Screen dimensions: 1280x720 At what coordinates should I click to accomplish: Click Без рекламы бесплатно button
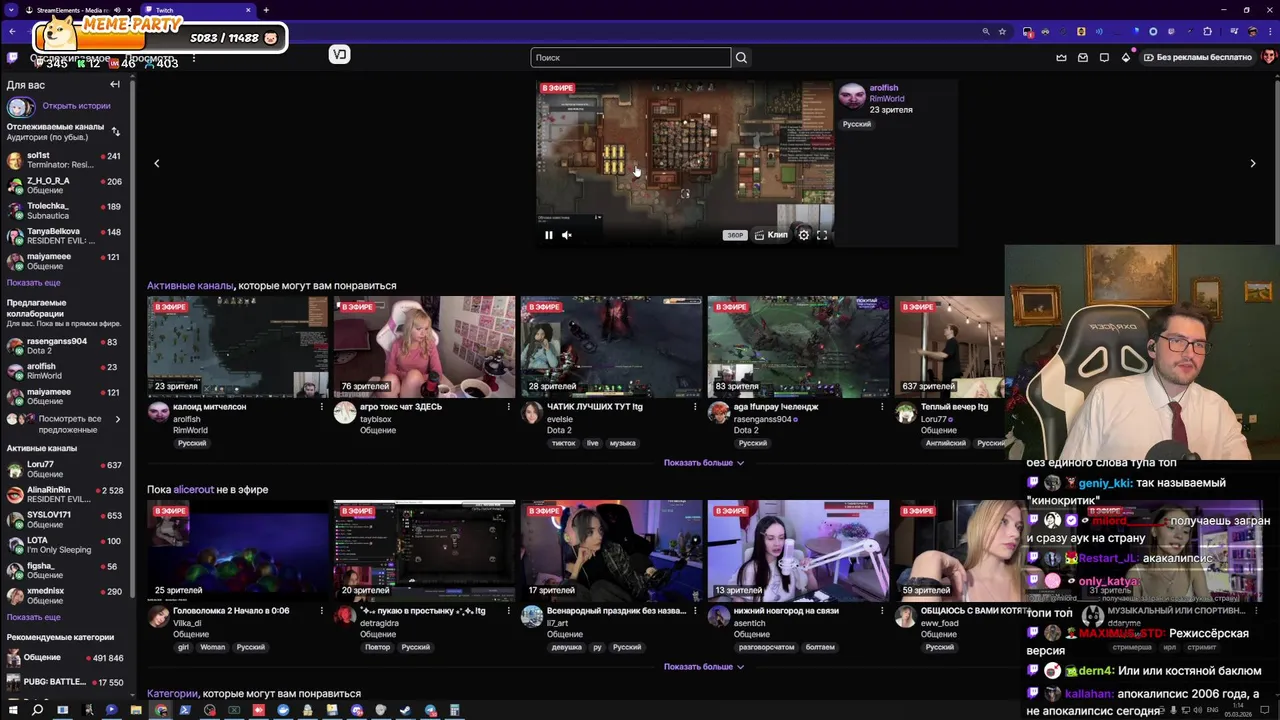pos(1198,57)
